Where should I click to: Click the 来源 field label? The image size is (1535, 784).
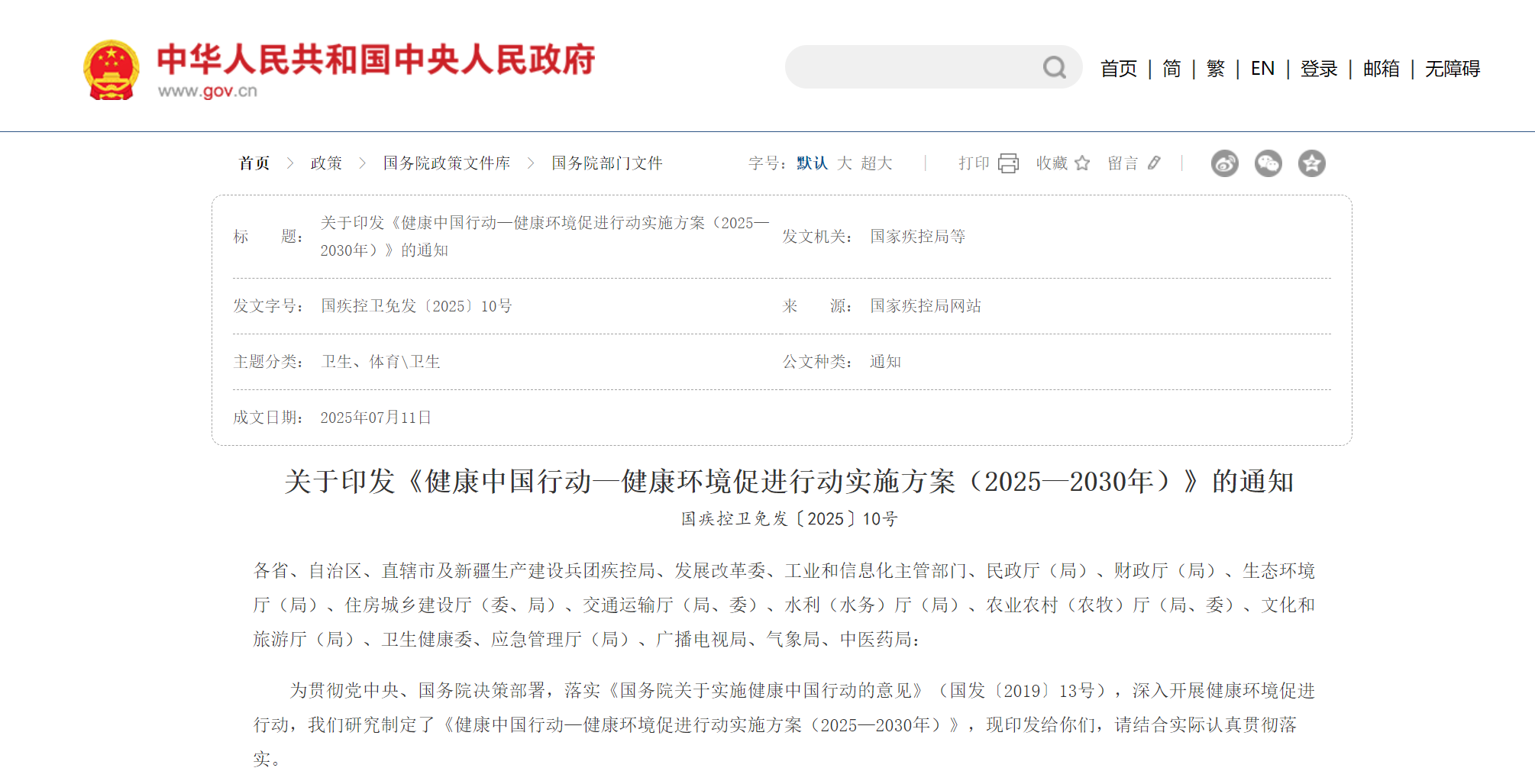[x=817, y=306]
